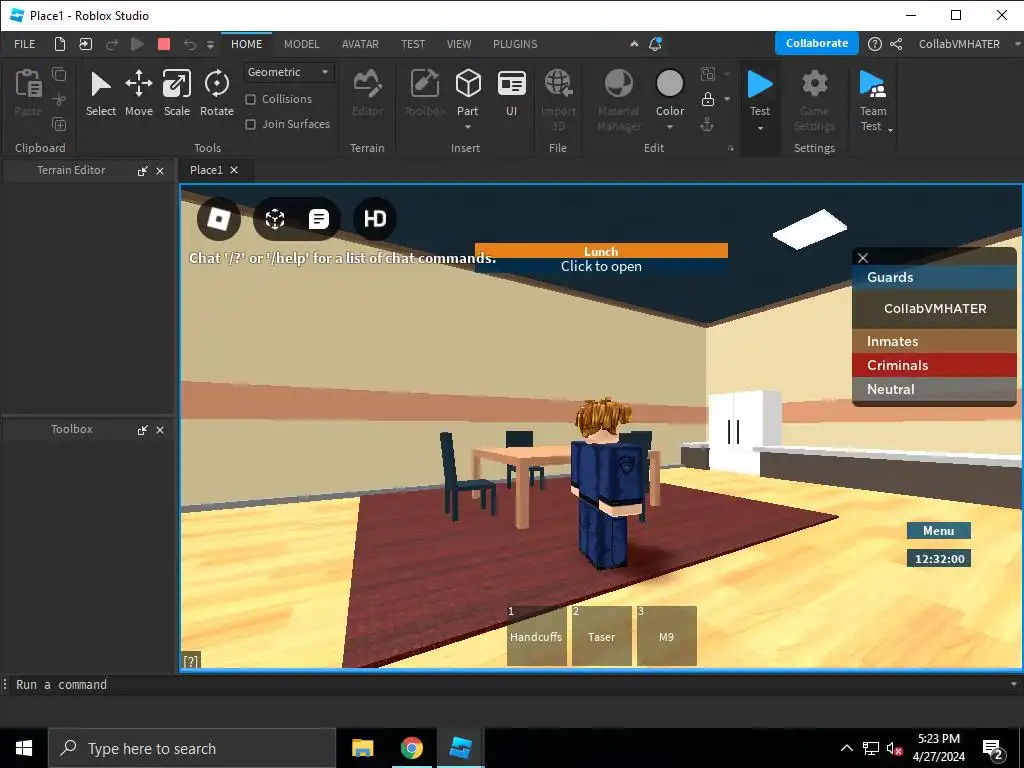Equip the Taser hotbar slot
Viewport: 1024px width, 768px height.
tap(601, 636)
